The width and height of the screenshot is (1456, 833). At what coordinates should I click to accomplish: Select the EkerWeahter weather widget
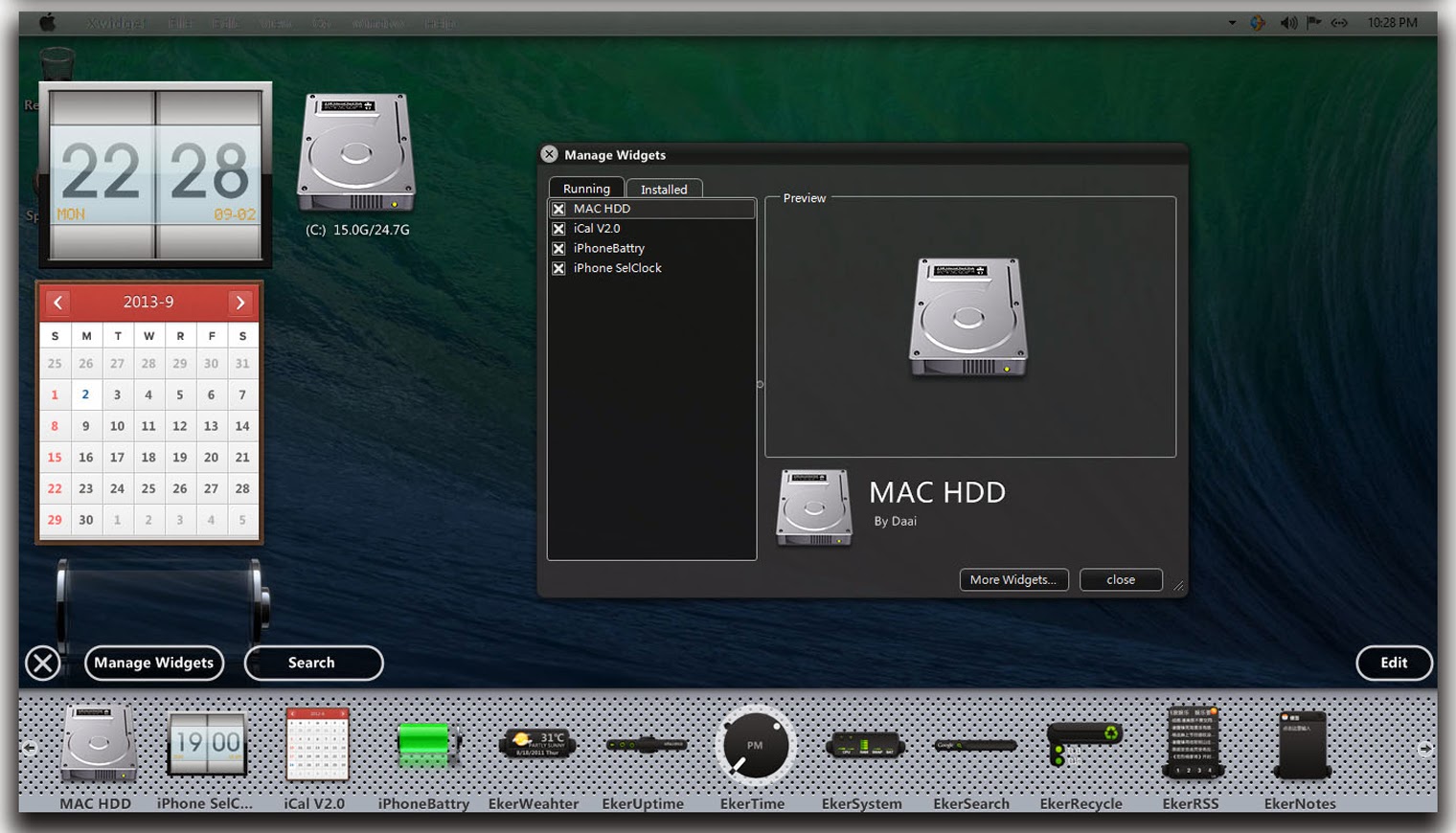[x=536, y=744]
